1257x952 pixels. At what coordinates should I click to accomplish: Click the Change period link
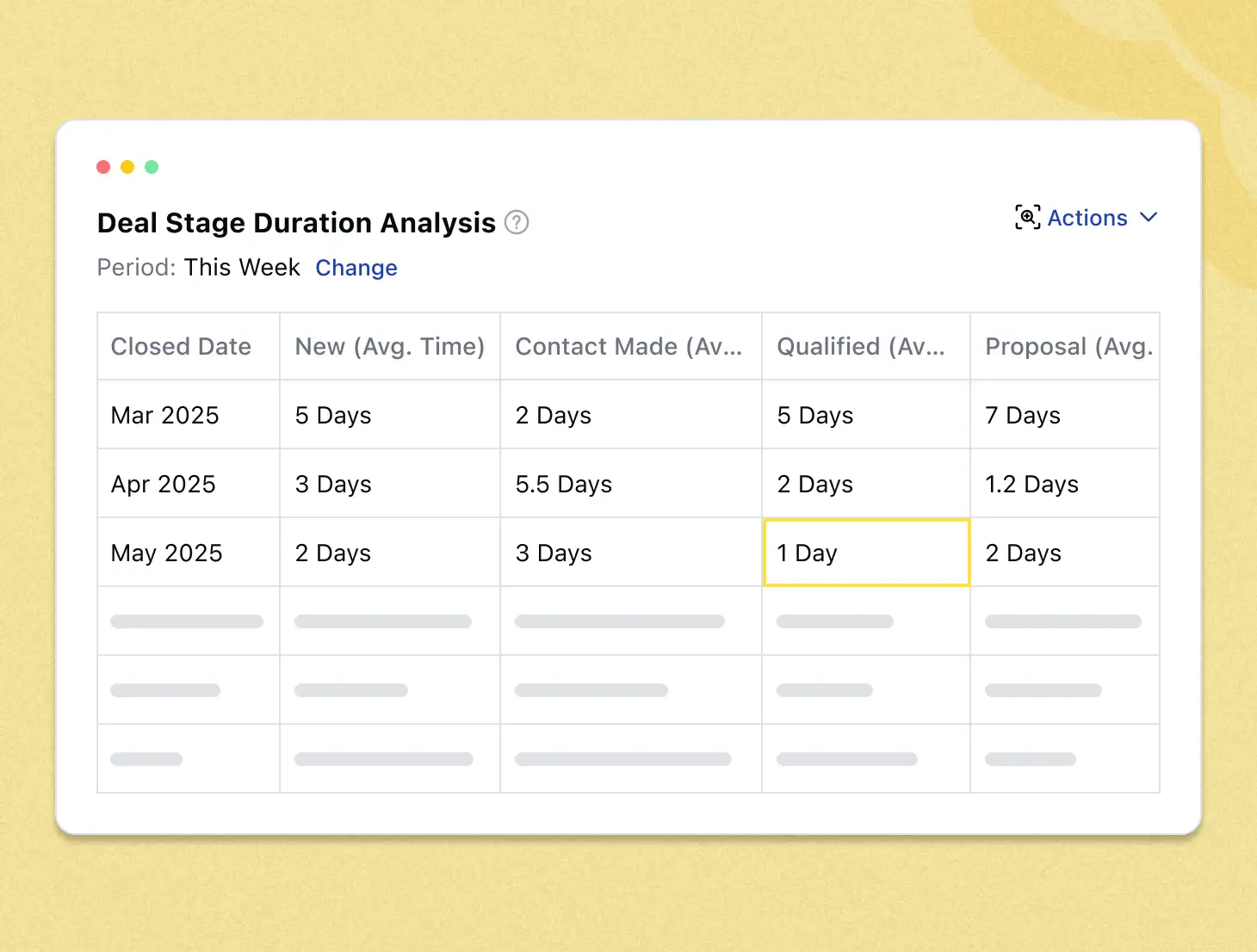click(356, 268)
